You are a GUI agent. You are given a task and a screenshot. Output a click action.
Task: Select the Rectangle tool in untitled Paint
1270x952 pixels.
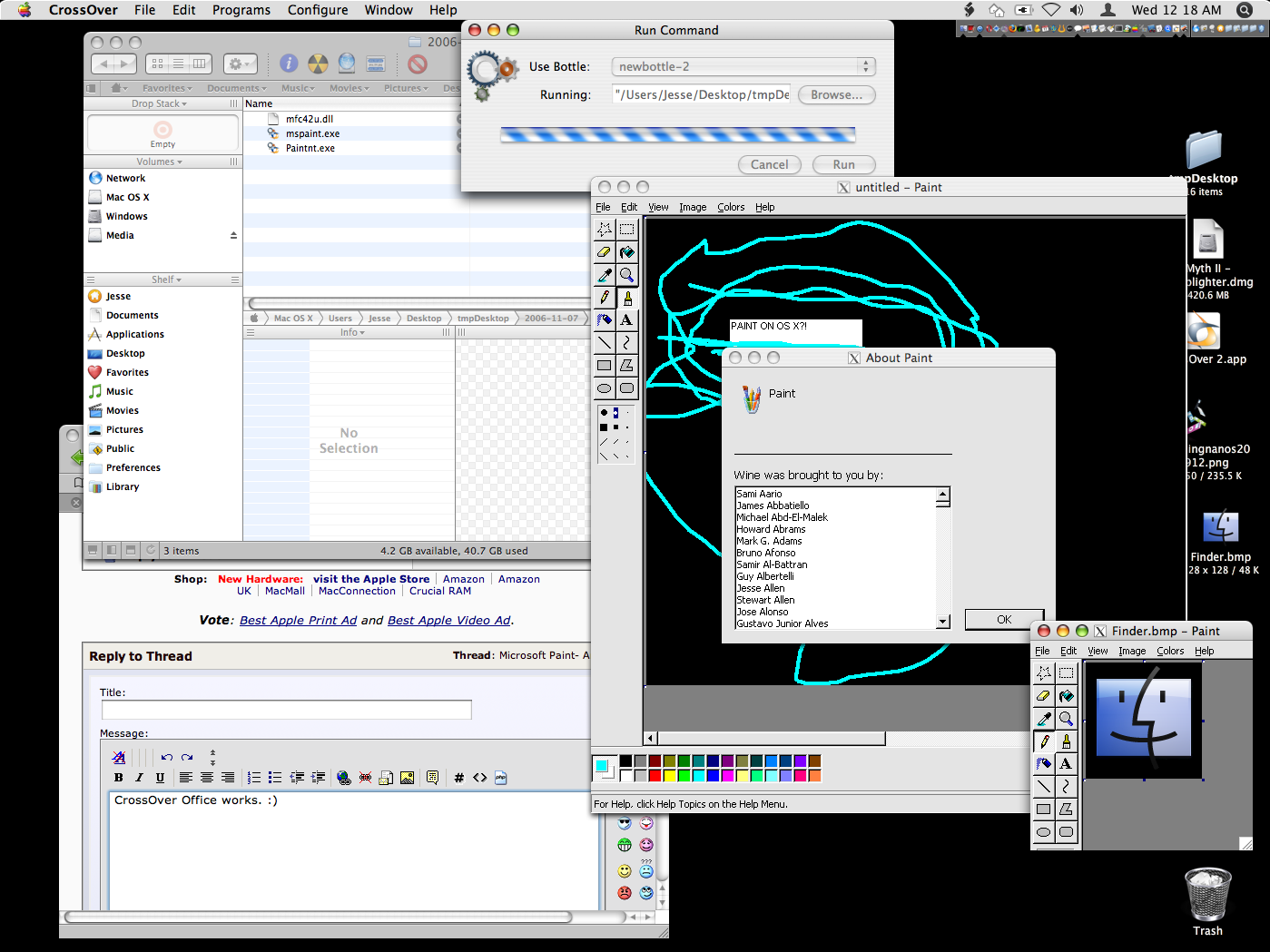[605, 366]
